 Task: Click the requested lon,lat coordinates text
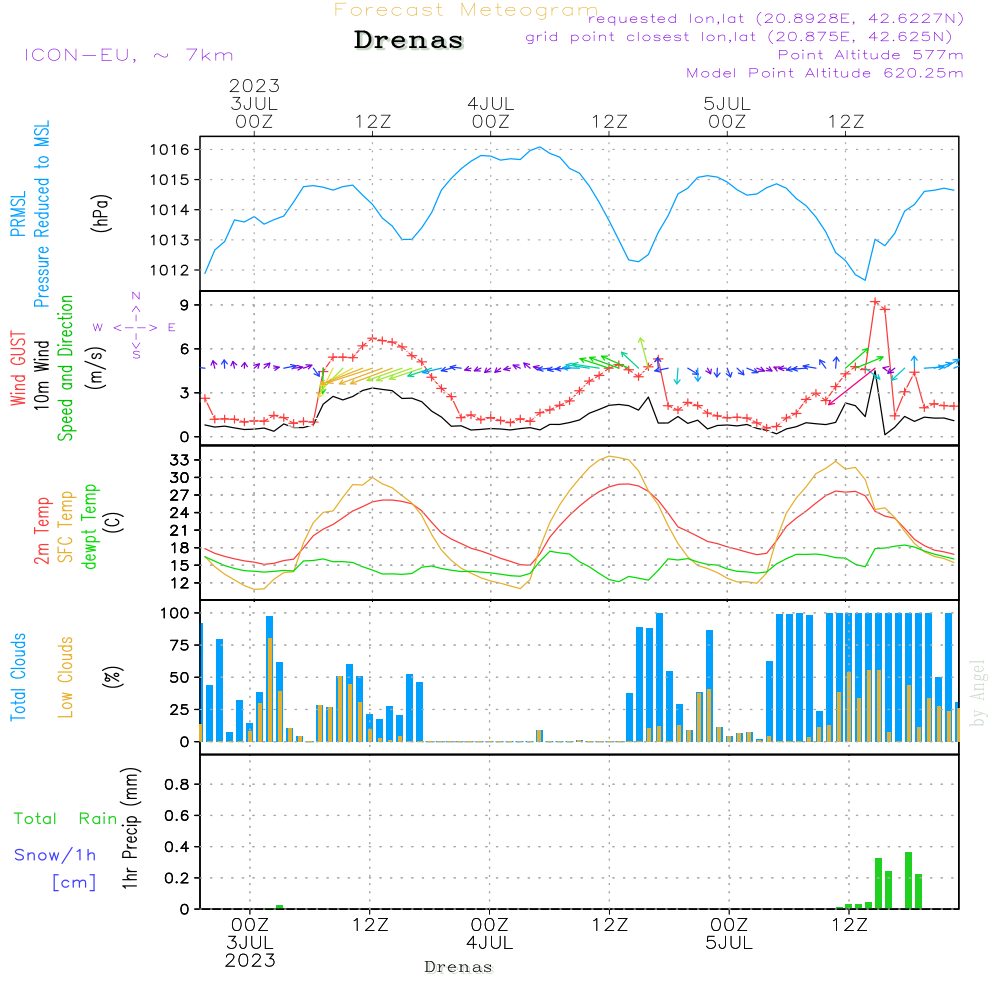(x=776, y=19)
